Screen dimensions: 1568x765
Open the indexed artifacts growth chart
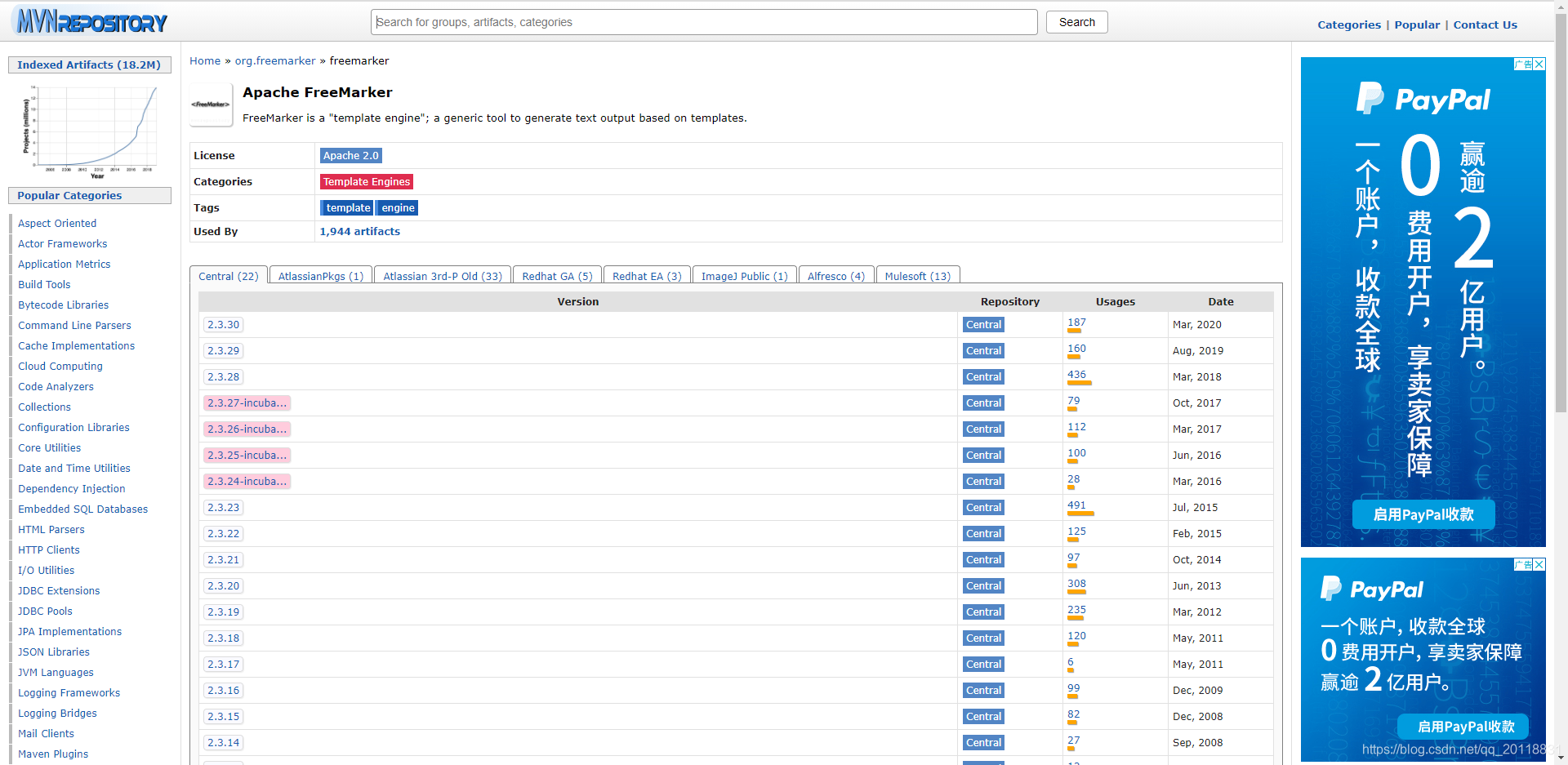[x=90, y=131]
